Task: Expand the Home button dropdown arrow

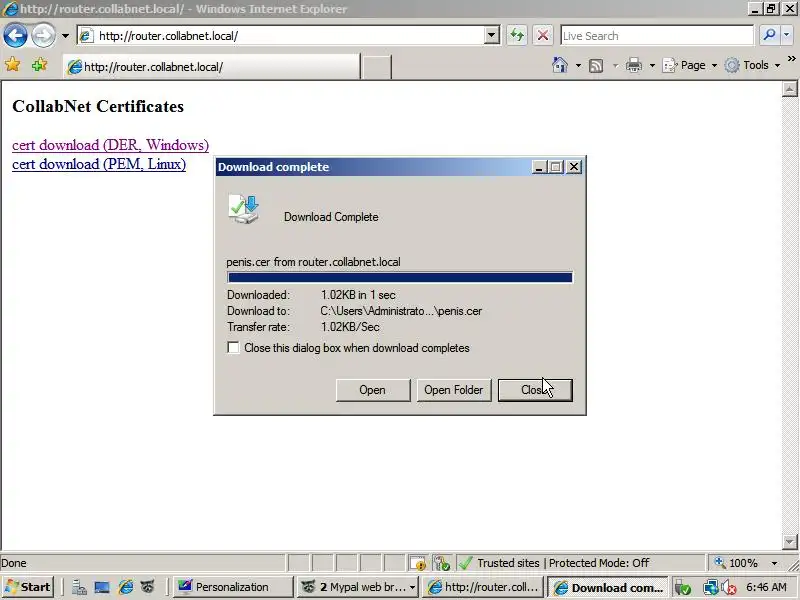Action: 578,65
